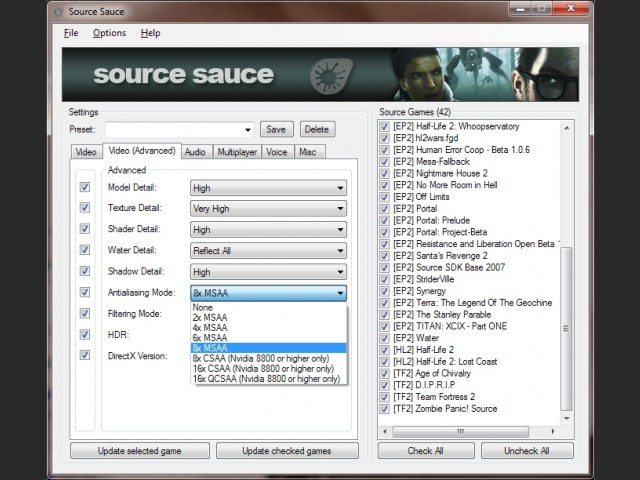This screenshot has width=640, height=480.
Task: Click the Source Sauce title bar icon
Action: [59, 11]
